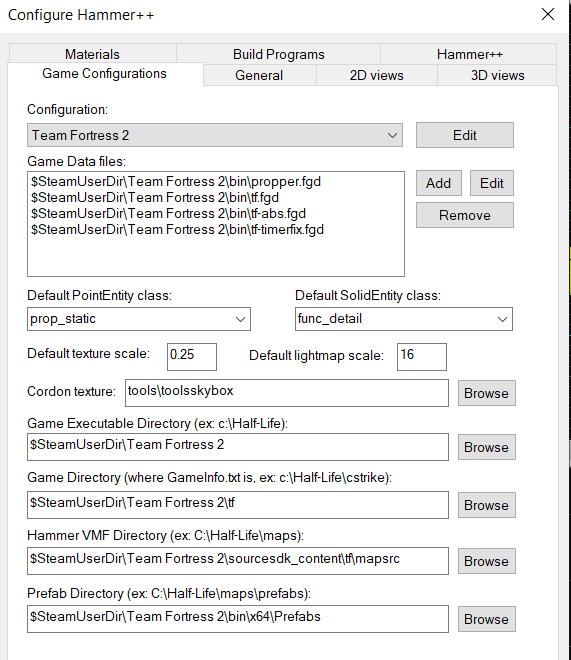
Task: Open the 3D views tab
Action: 497,75
